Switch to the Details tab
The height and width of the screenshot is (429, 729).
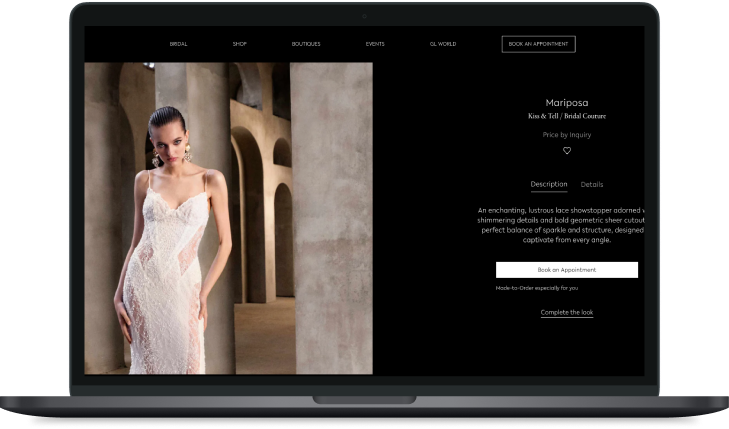click(x=592, y=184)
